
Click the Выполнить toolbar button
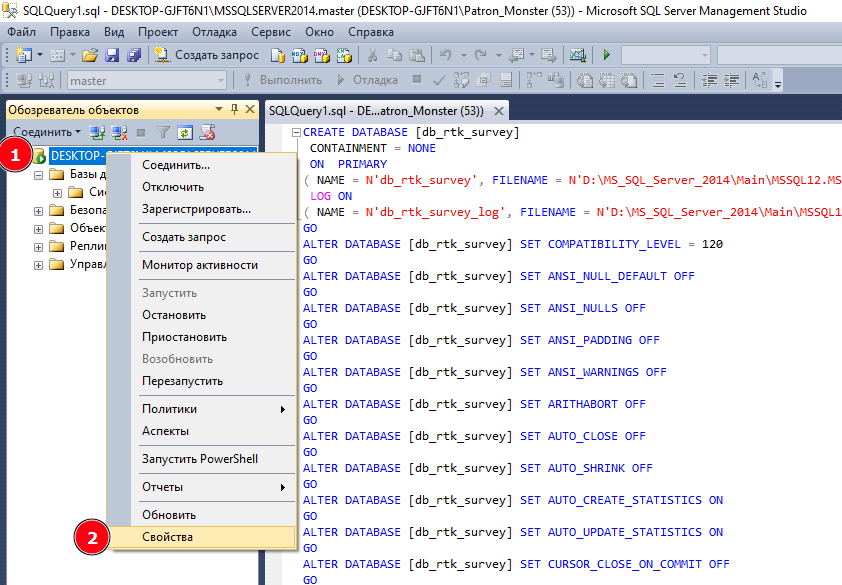[282, 81]
